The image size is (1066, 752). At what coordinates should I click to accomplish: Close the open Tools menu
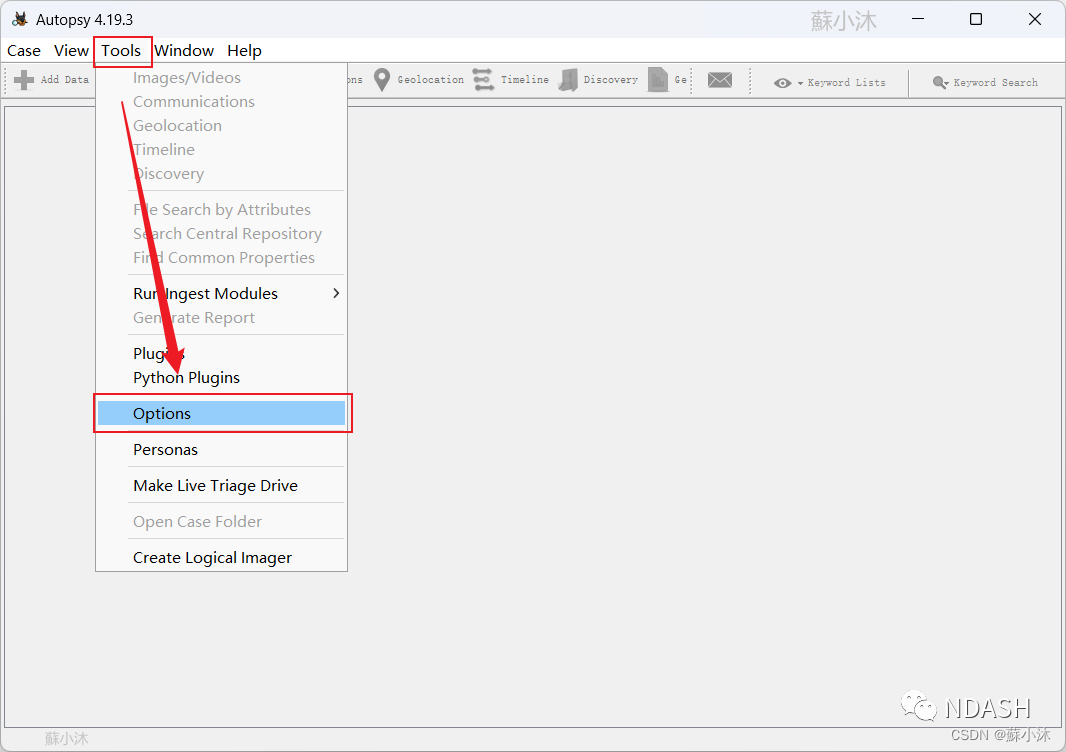[x=122, y=51]
